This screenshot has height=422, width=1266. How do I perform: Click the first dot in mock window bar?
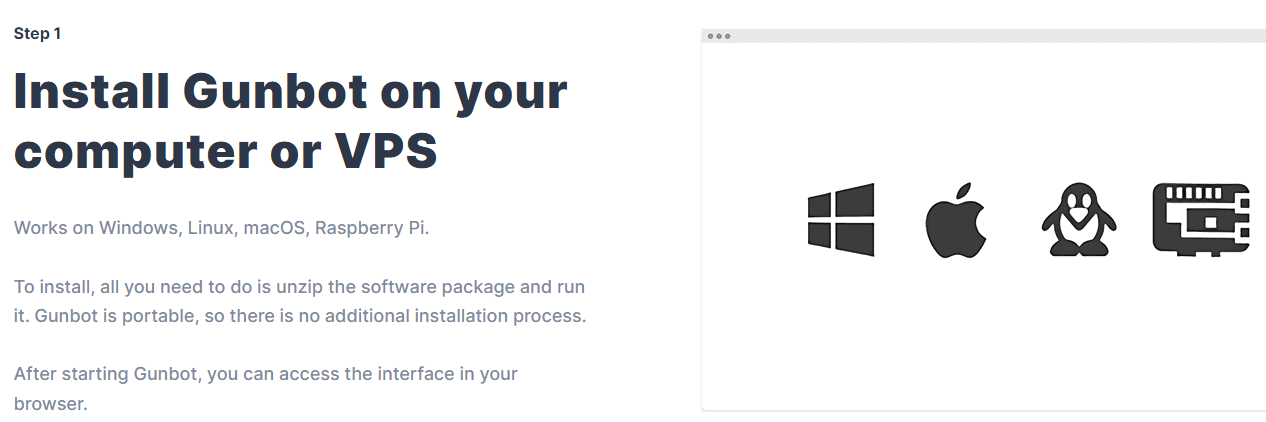[x=711, y=36]
